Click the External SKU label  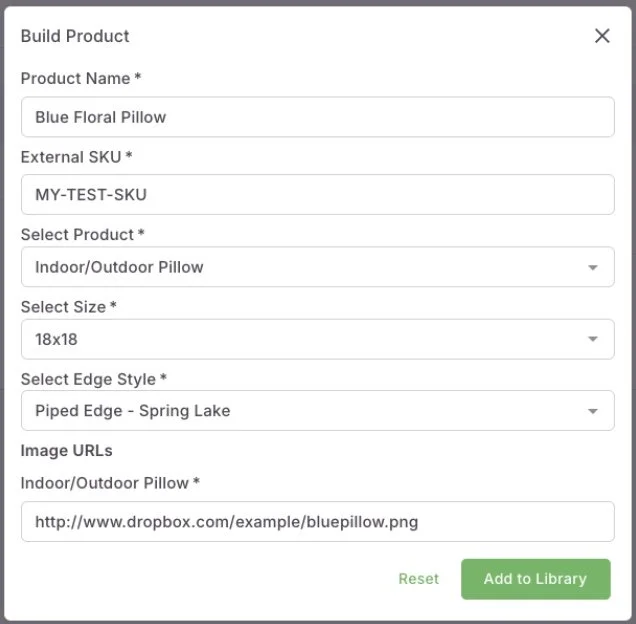[76, 157]
